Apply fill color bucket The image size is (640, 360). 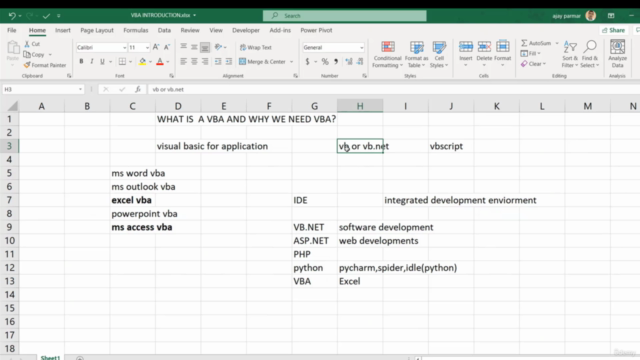coord(142,61)
